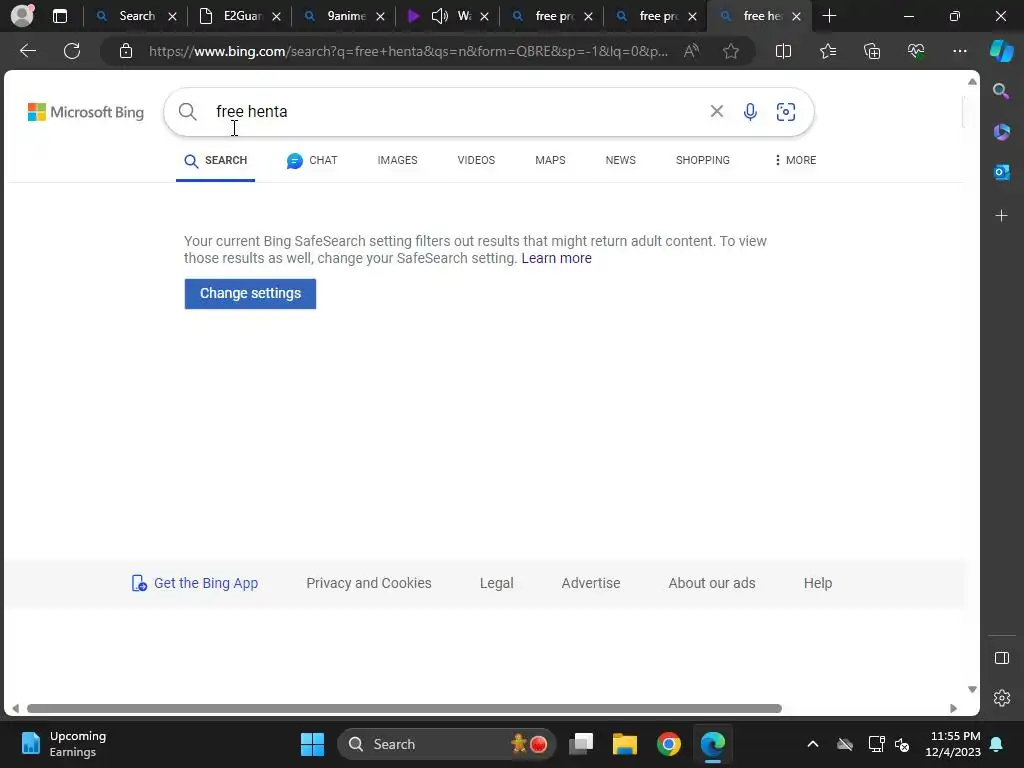Open sidebar search icon
1024x768 pixels.
coord(1001,91)
